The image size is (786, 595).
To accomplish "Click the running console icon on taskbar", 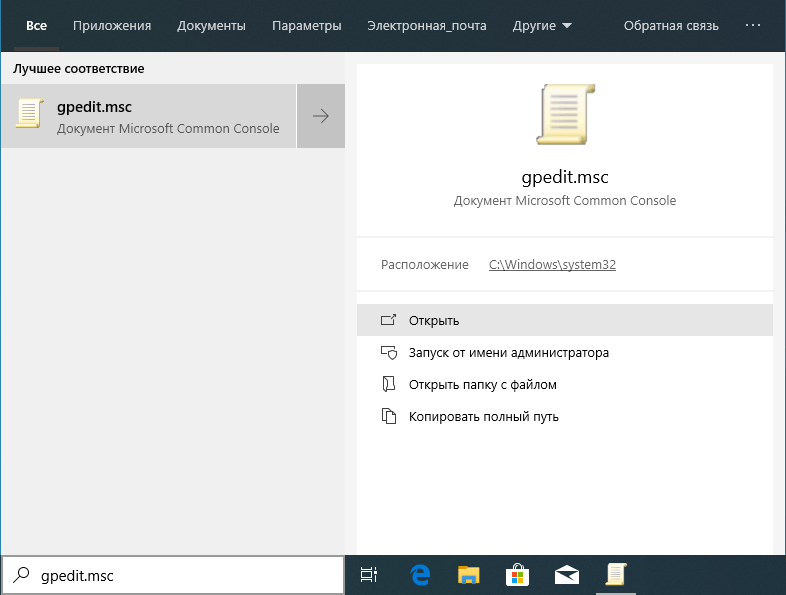I will [616, 574].
